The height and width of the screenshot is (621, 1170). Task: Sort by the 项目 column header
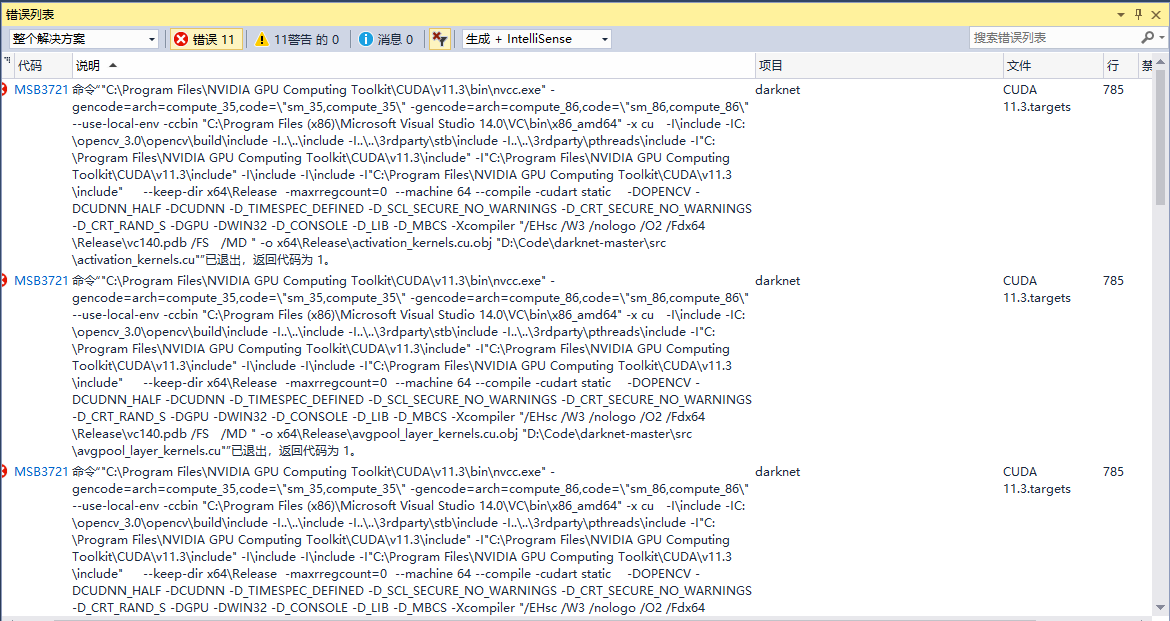click(770, 65)
